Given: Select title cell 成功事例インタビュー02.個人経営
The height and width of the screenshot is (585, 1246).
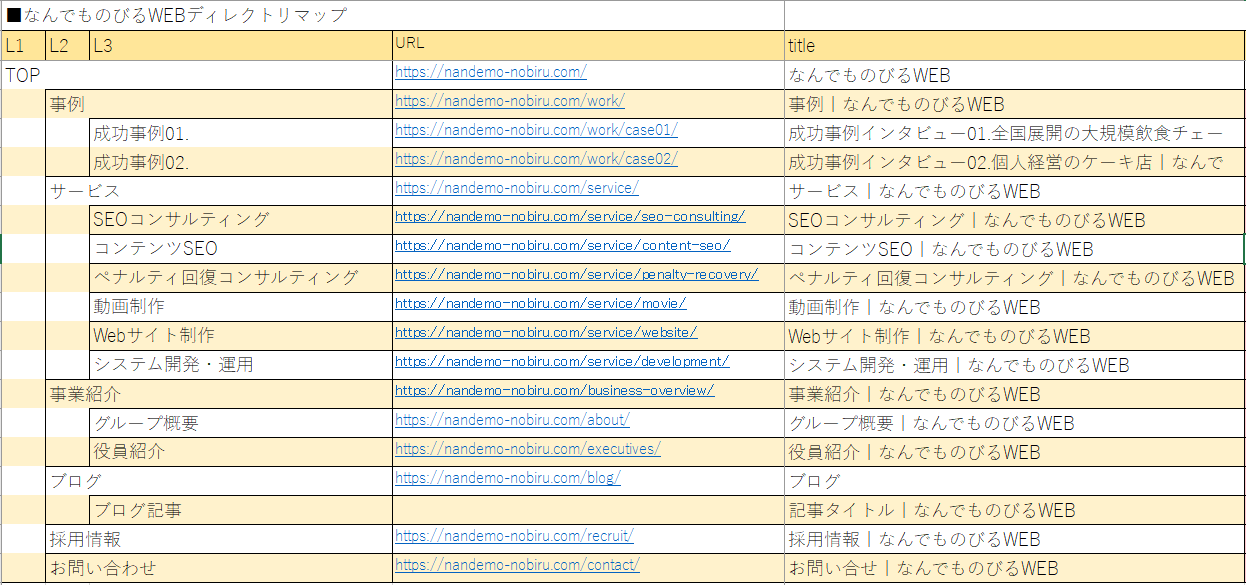Looking at the screenshot, I should (x=1015, y=162).
